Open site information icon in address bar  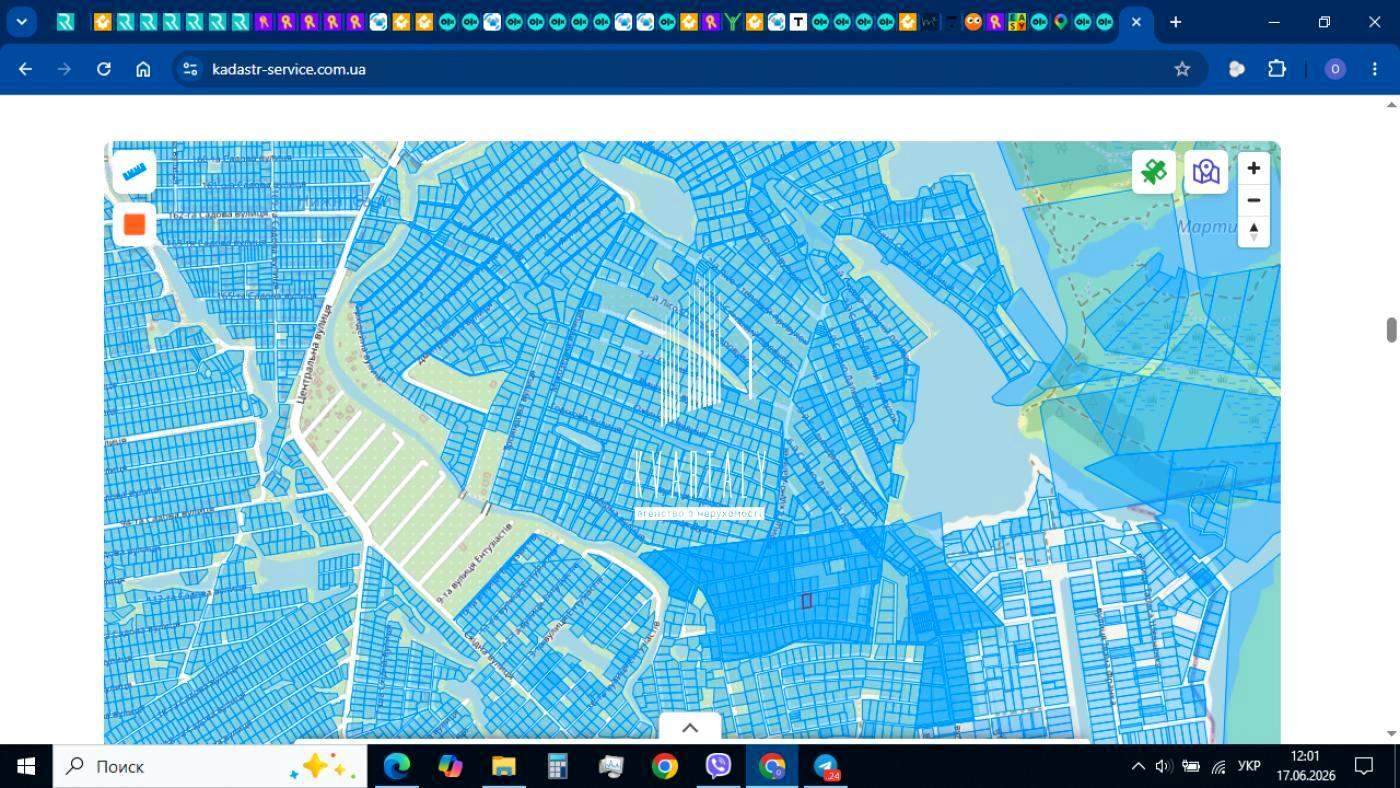point(190,69)
